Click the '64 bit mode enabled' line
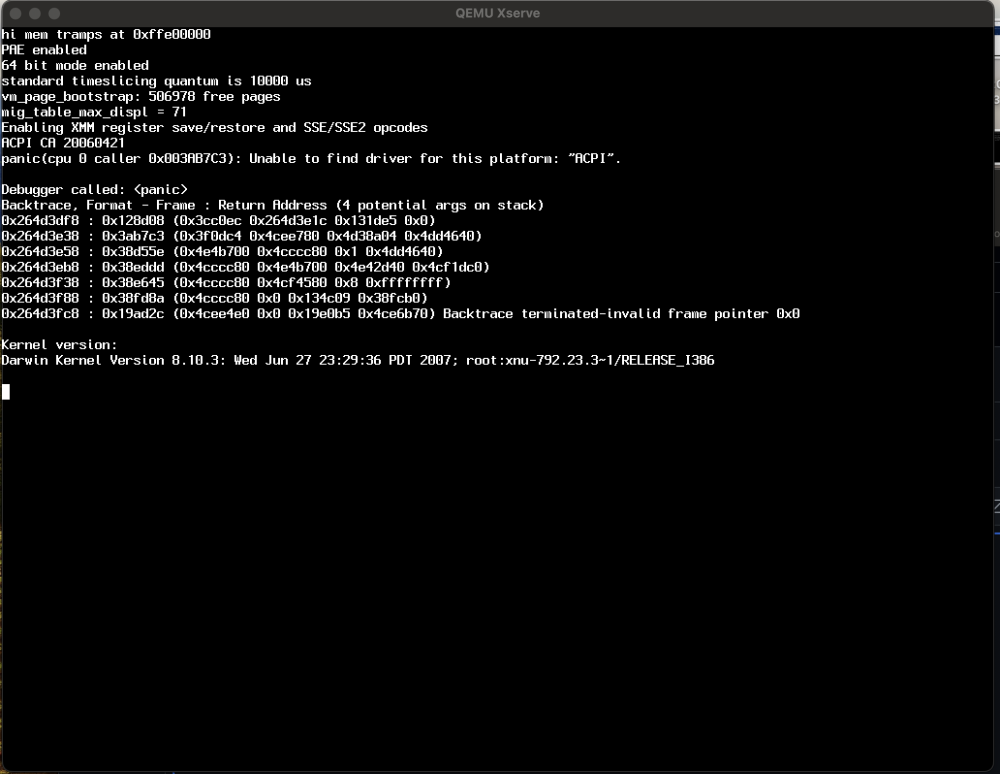 pos(75,66)
